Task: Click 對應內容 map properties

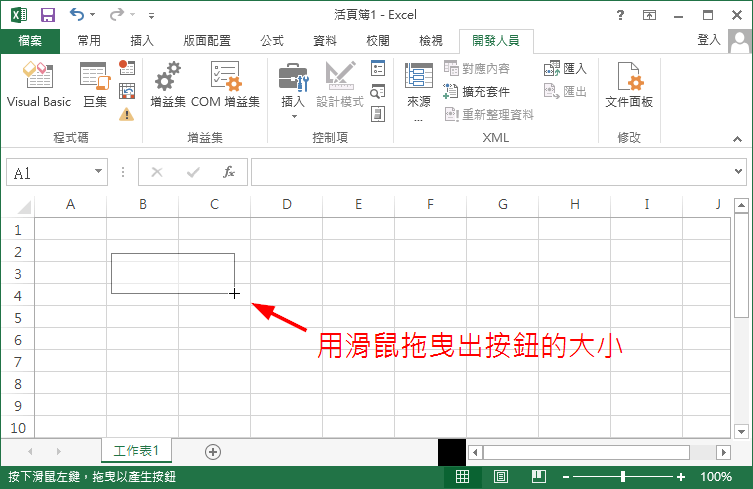Action: point(477,68)
